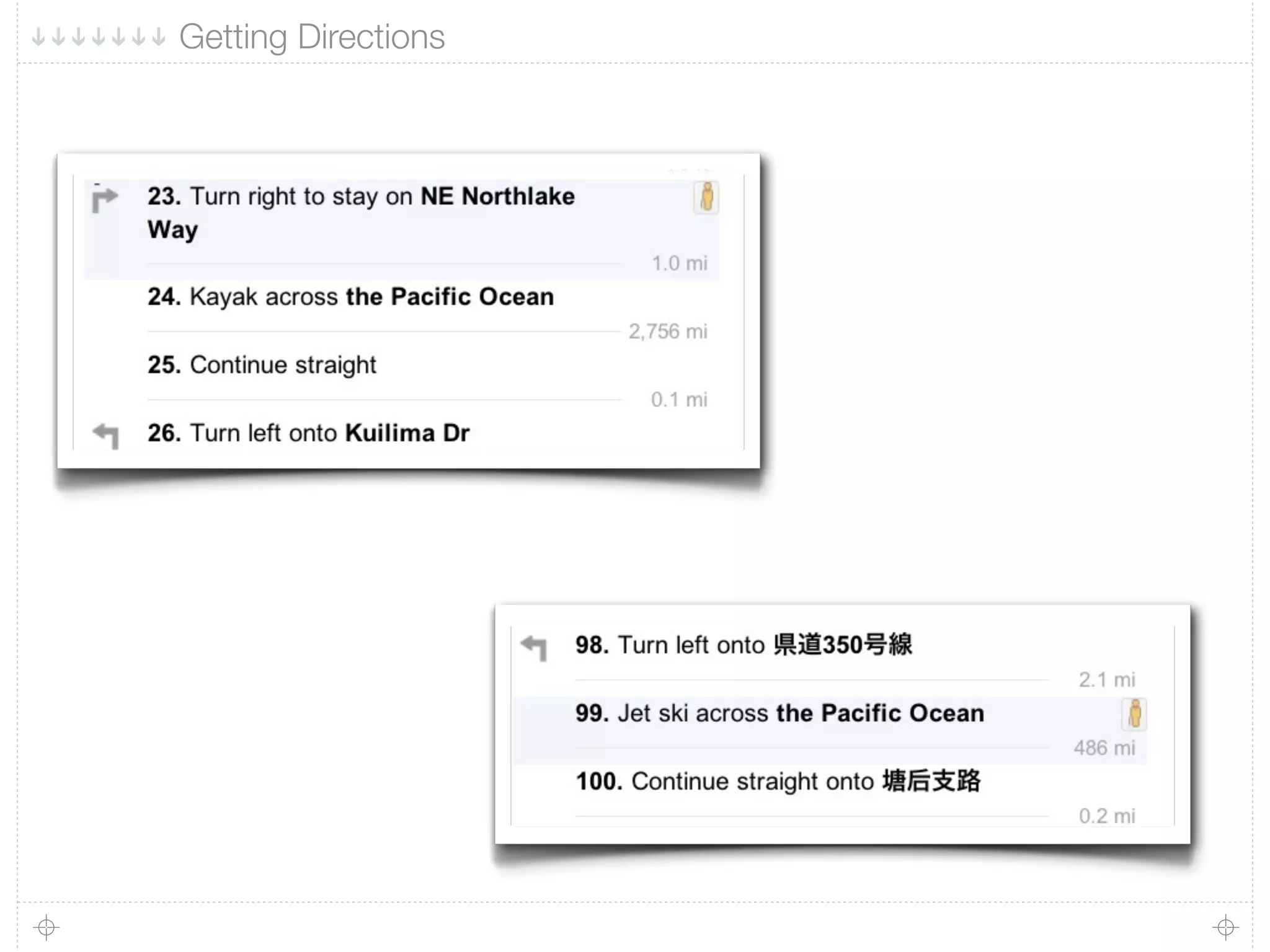Click the 486 mi distance label
This screenshot has width=1270, height=952.
coord(1104,748)
